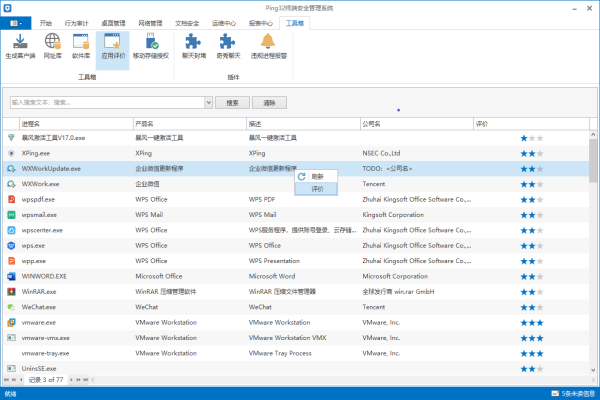Click the 清除 button
The height and width of the screenshot is (400, 600).
tap(269, 103)
